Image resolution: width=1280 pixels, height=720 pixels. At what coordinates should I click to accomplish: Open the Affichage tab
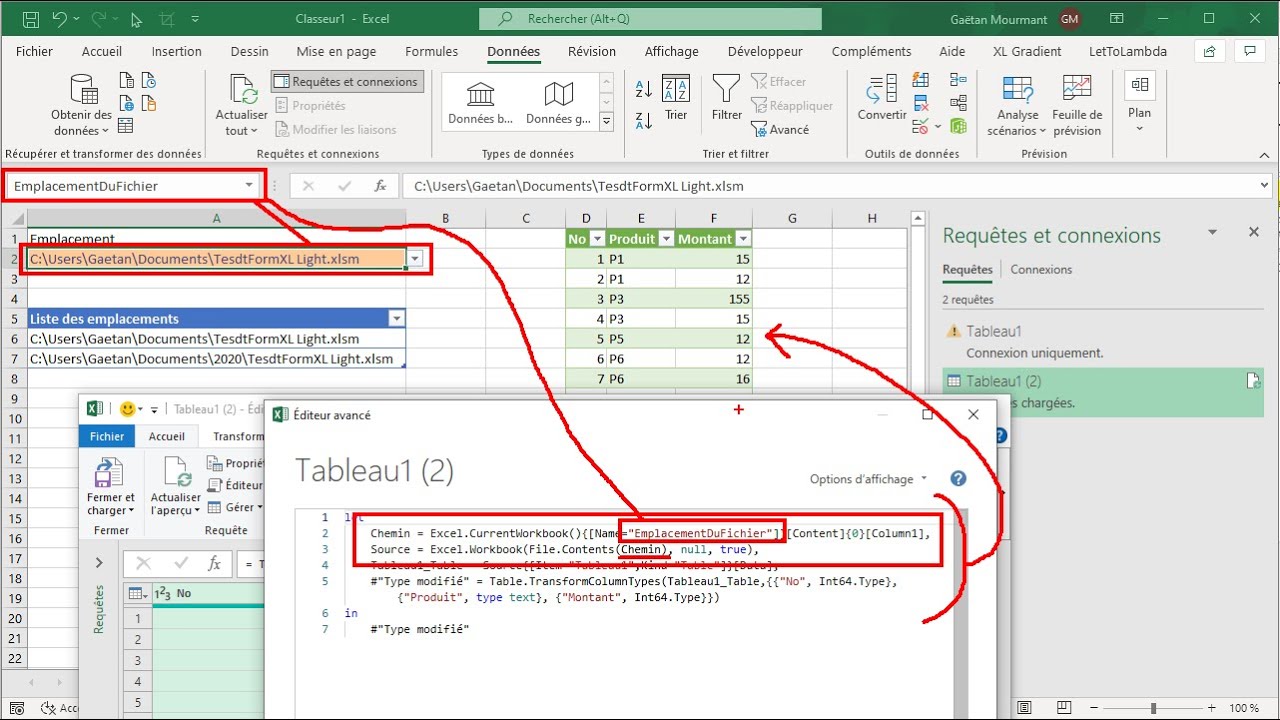[x=672, y=52]
